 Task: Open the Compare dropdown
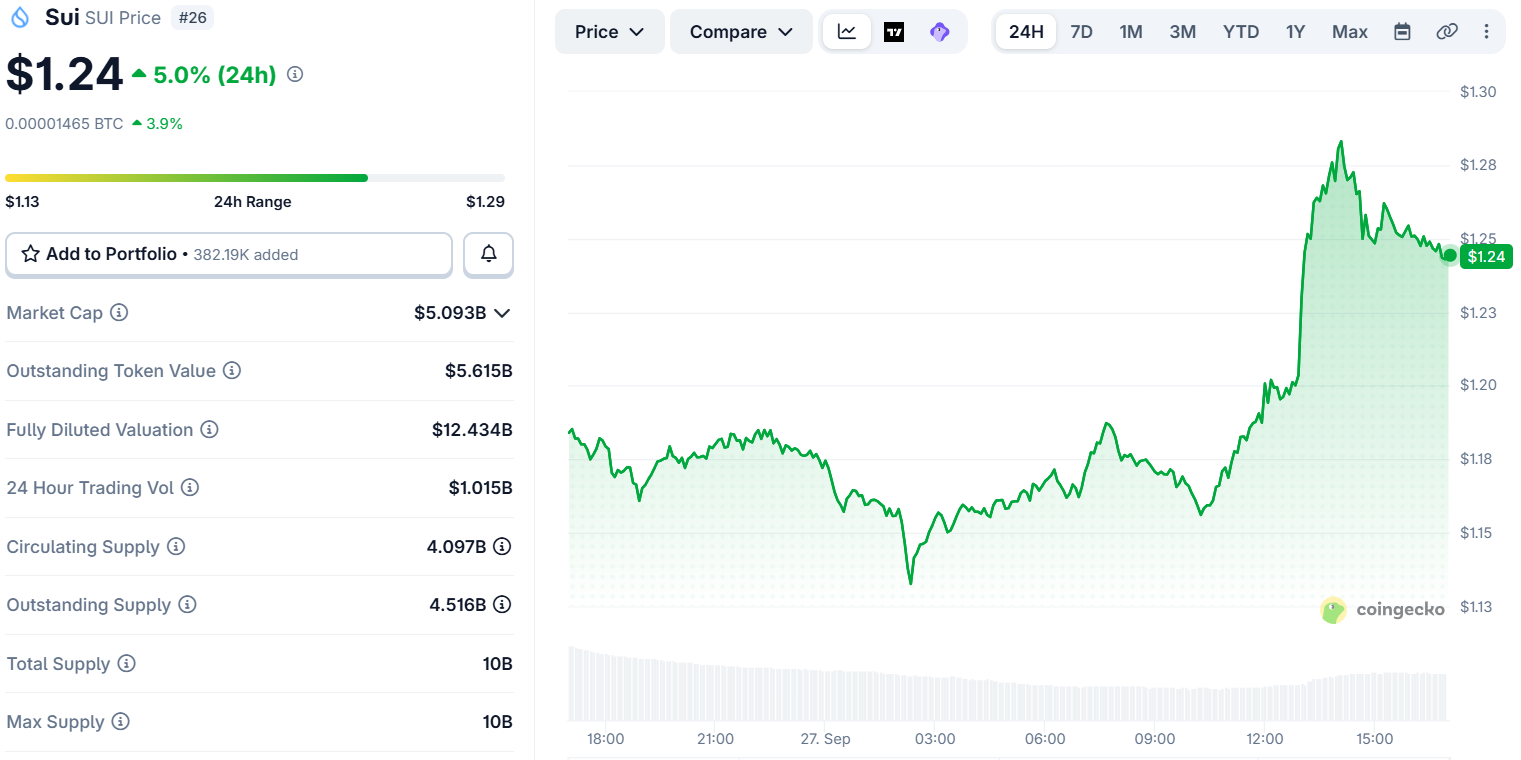[741, 32]
